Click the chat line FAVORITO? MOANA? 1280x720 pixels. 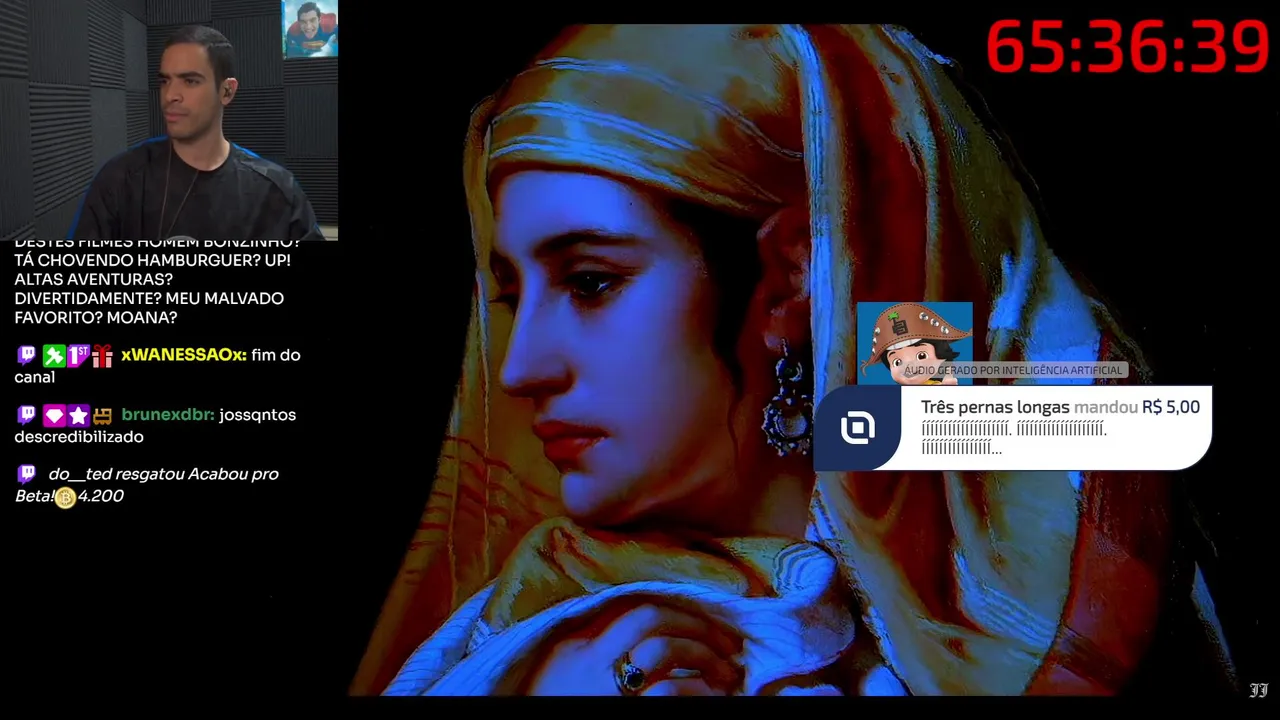pyautogui.click(x=96, y=317)
